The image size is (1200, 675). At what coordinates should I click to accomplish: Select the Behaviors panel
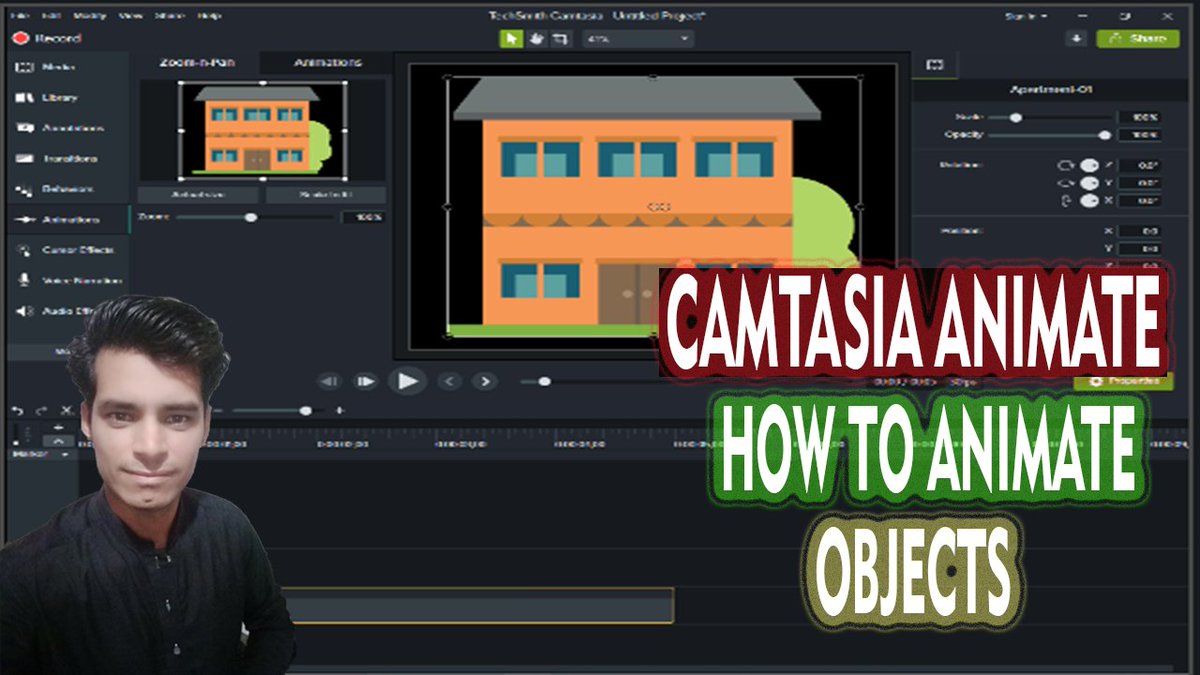coord(48,189)
